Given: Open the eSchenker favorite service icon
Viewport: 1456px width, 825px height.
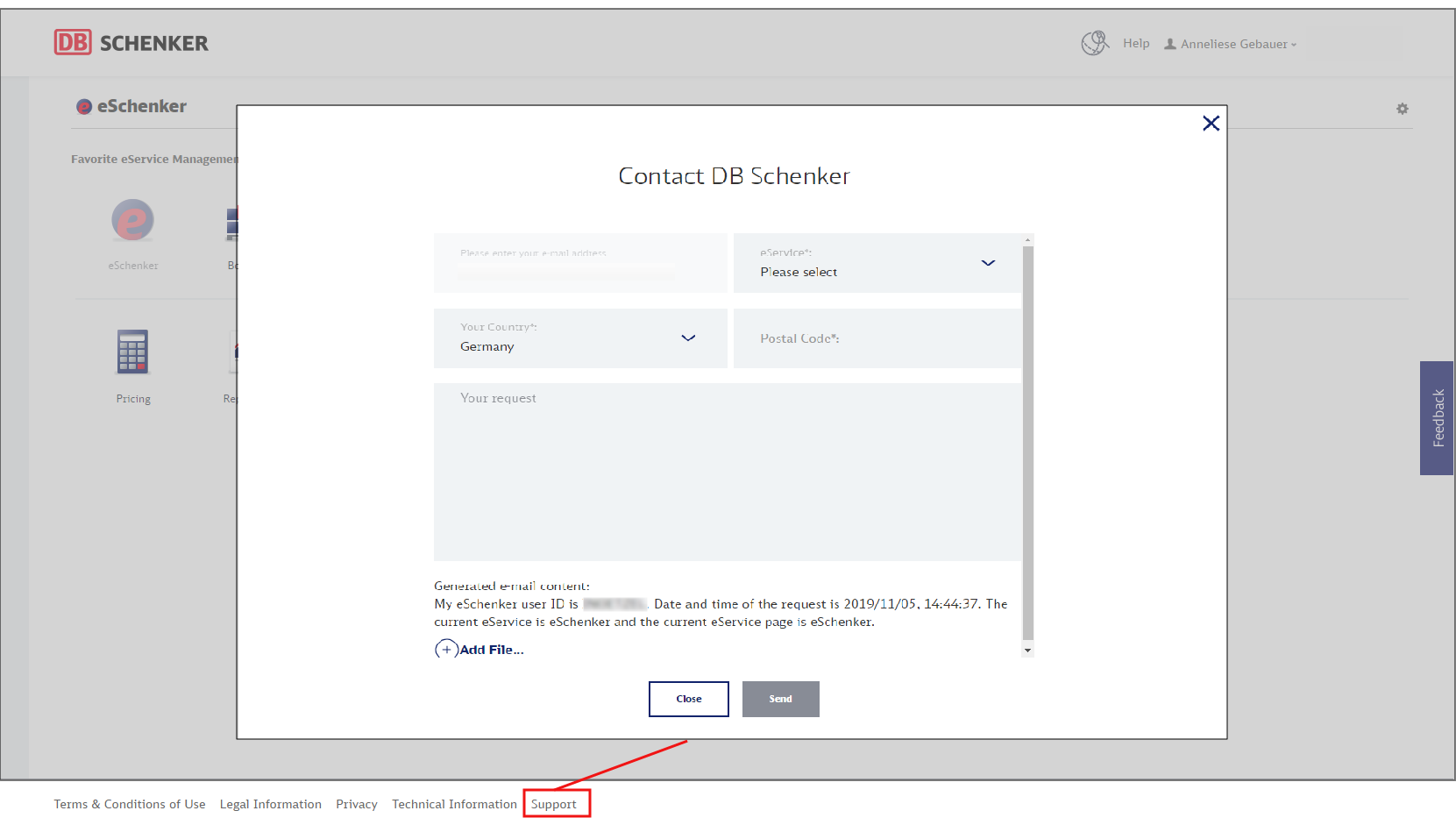Looking at the screenshot, I should coord(132,220).
